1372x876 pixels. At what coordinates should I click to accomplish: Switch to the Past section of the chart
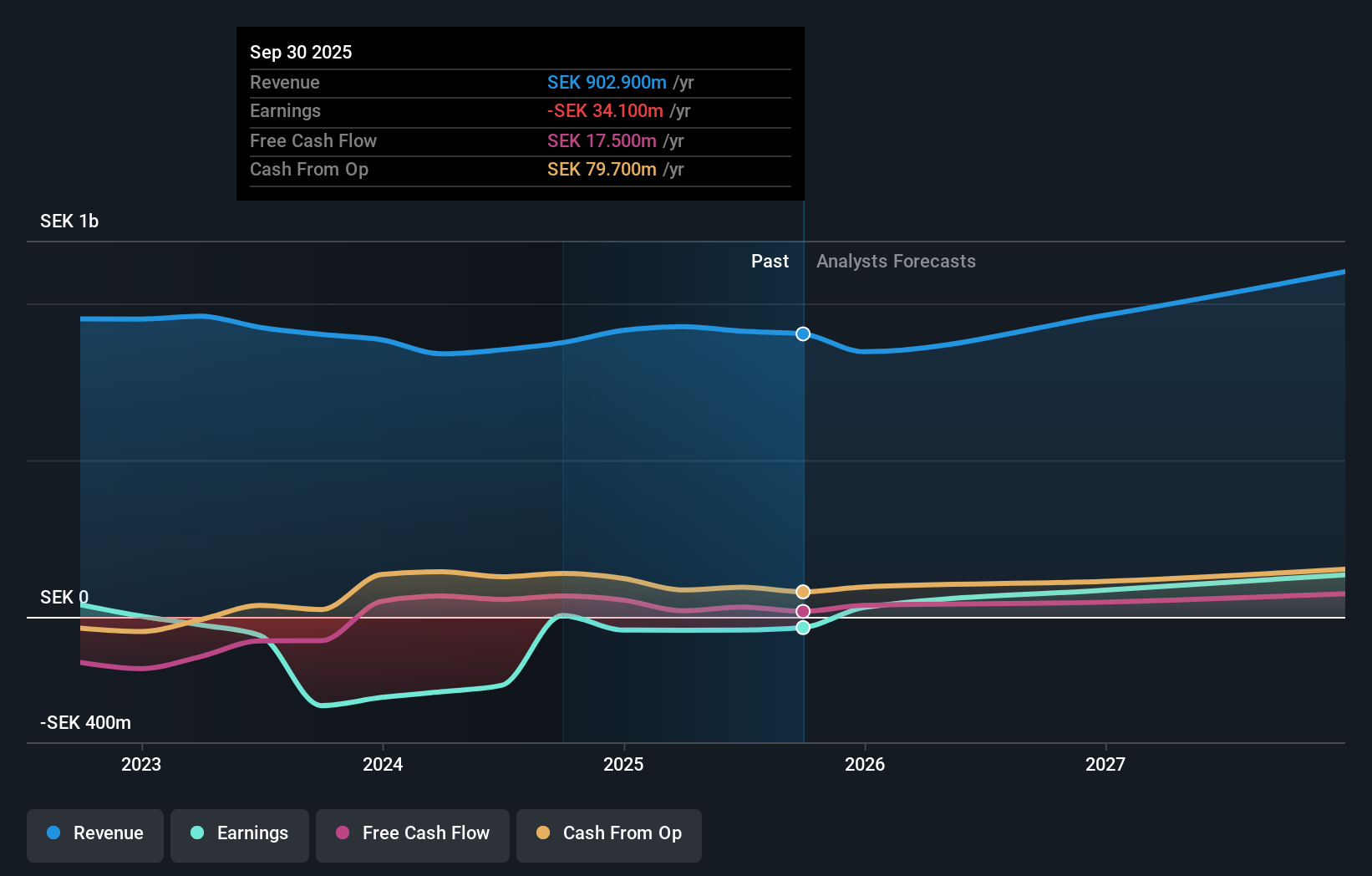[770, 261]
